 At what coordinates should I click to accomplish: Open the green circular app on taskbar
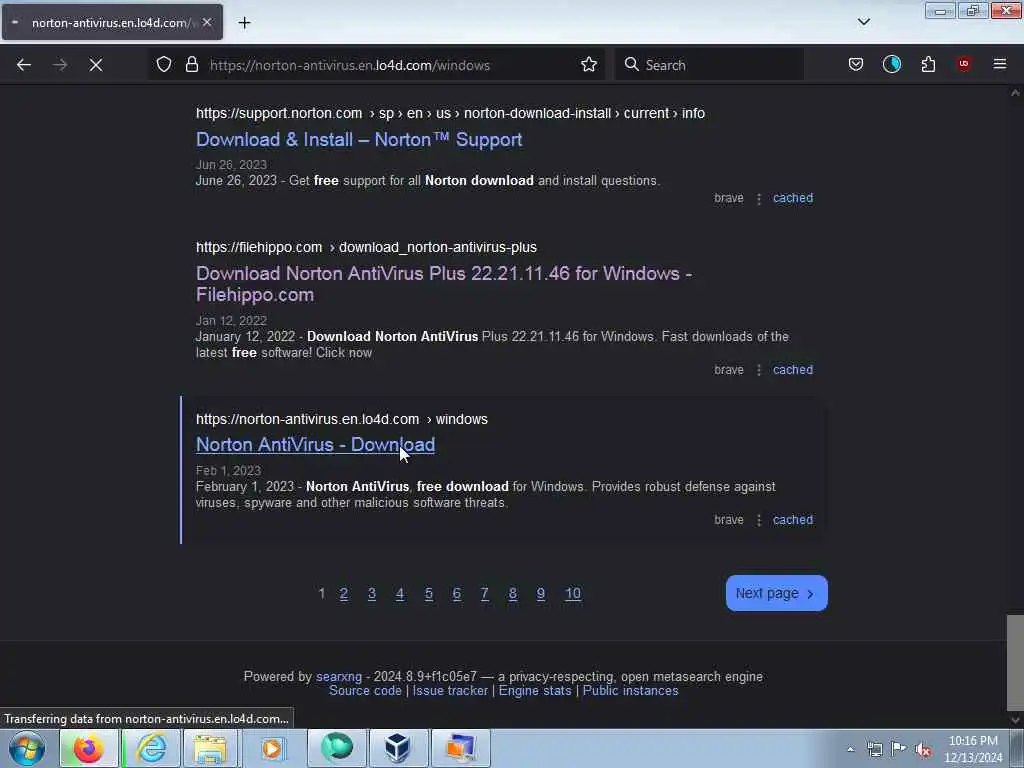click(x=336, y=748)
